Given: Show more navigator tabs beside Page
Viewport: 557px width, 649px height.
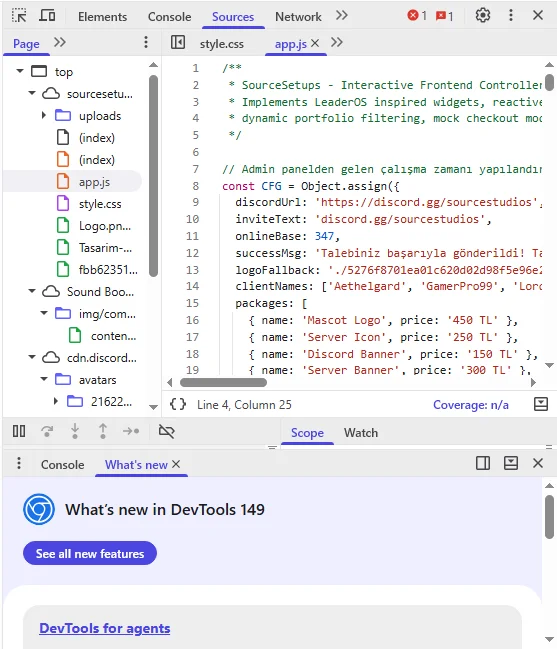Looking at the screenshot, I should click(x=60, y=42).
